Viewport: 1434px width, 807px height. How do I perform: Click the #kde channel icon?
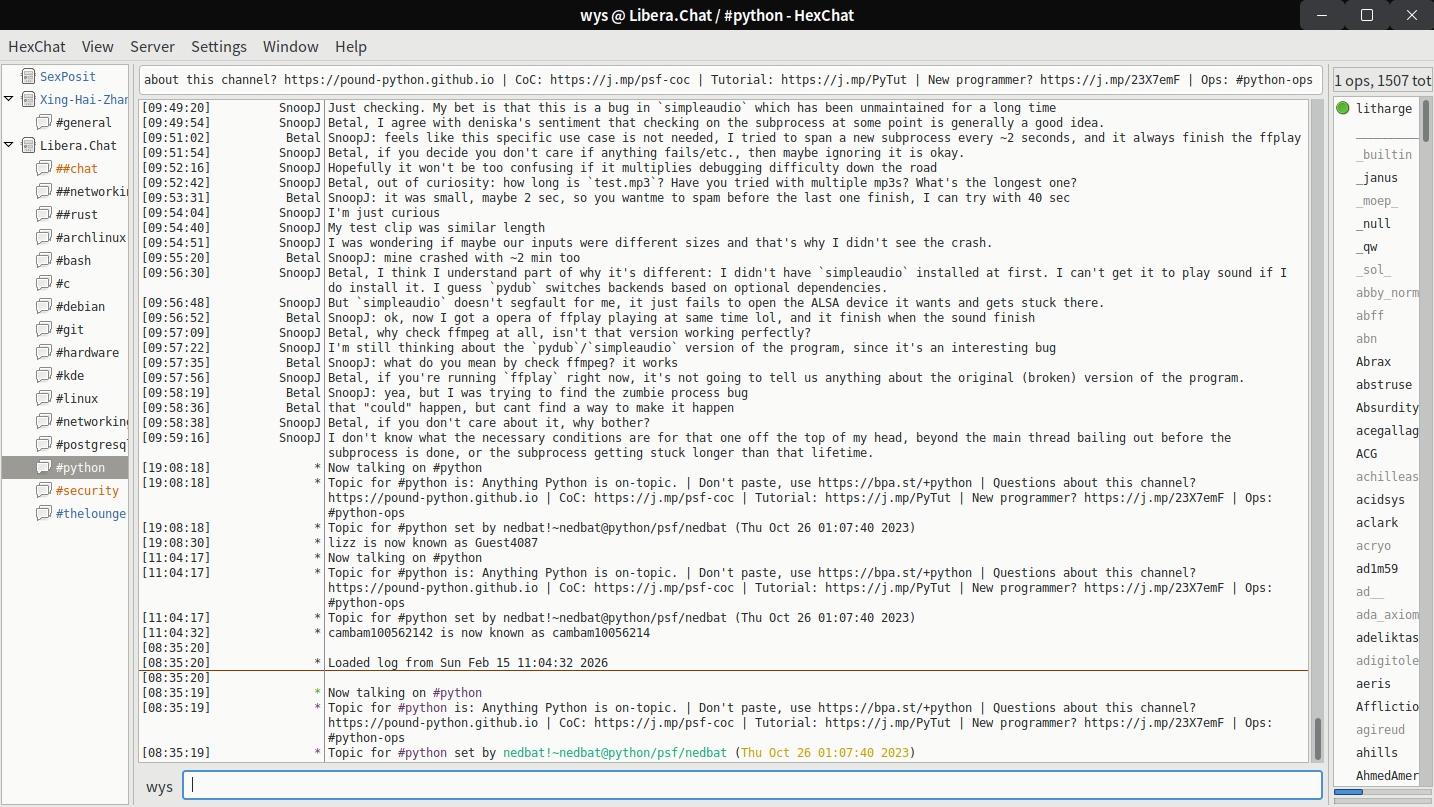(x=43, y=375)
